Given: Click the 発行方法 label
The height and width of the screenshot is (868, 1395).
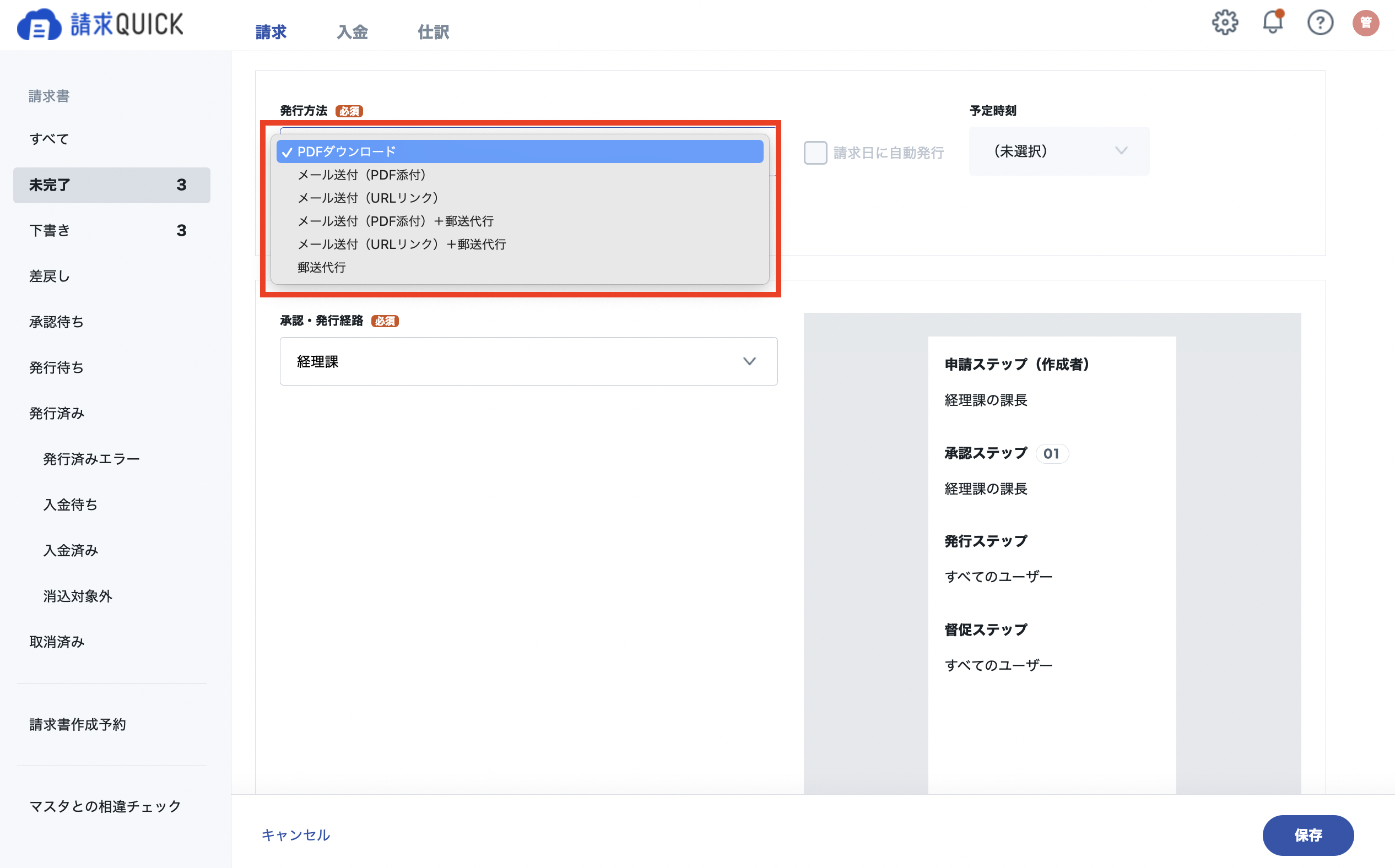Looking at the screenshot, I should (304, 110).
